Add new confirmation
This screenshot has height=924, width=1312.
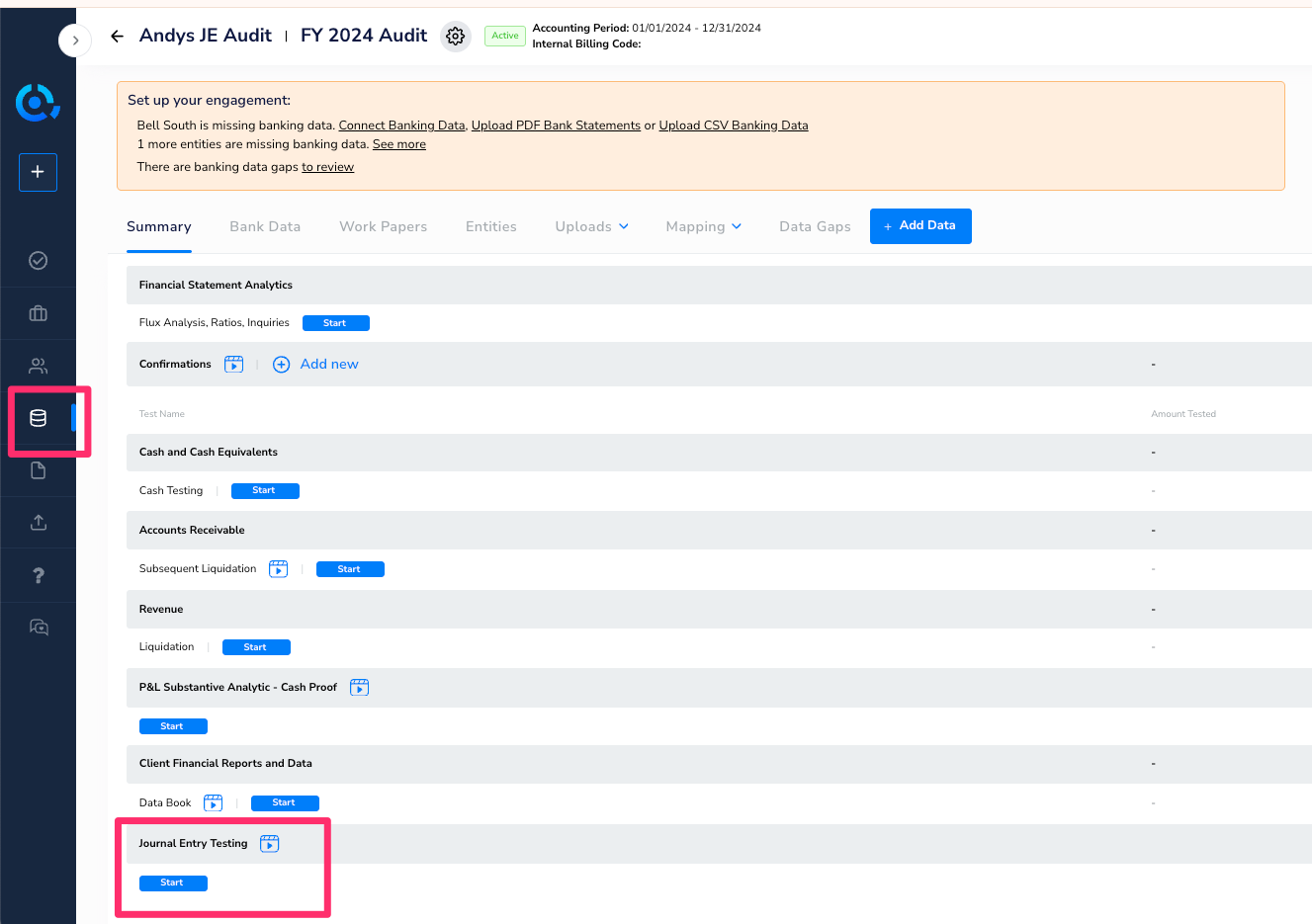click(316, 365)
